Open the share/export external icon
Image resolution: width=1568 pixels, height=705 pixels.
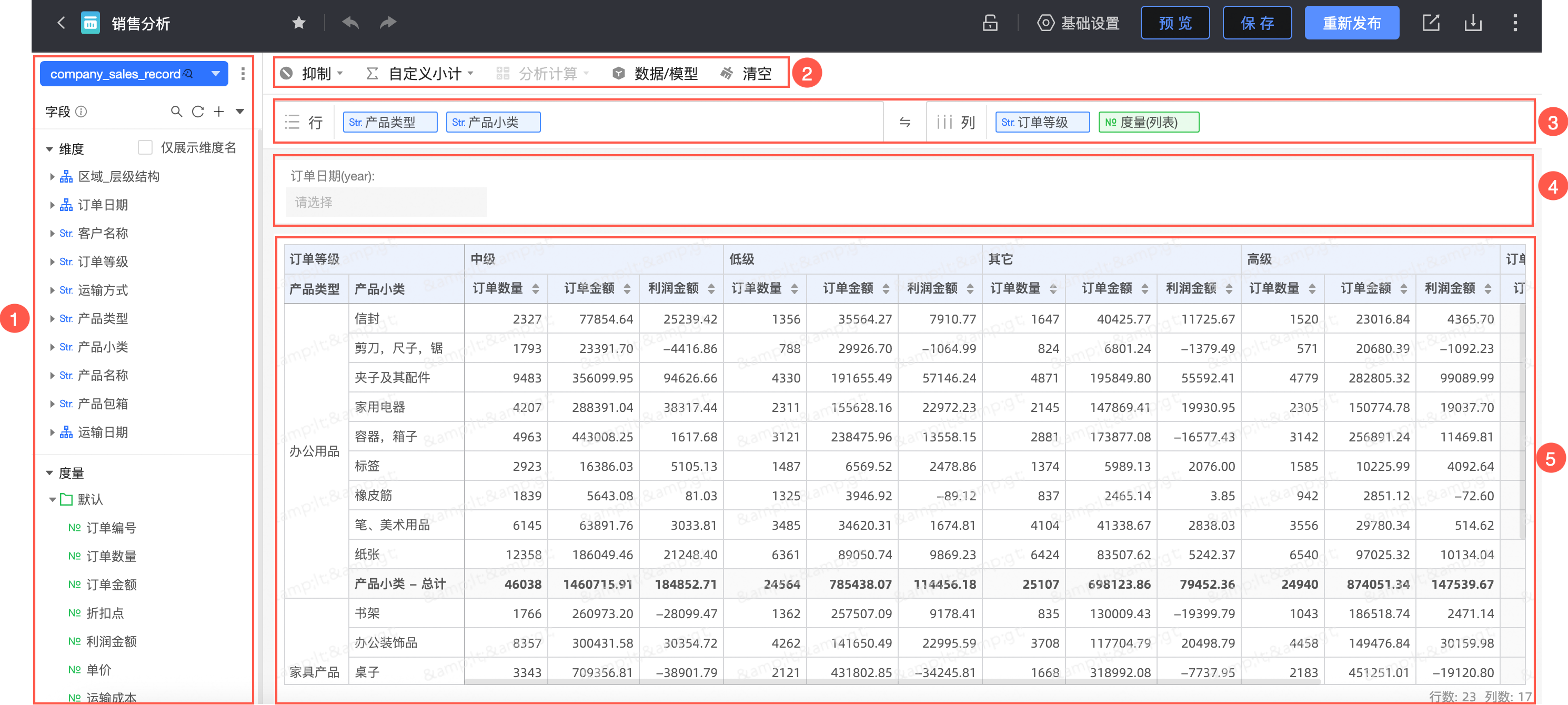[1431, 23]
